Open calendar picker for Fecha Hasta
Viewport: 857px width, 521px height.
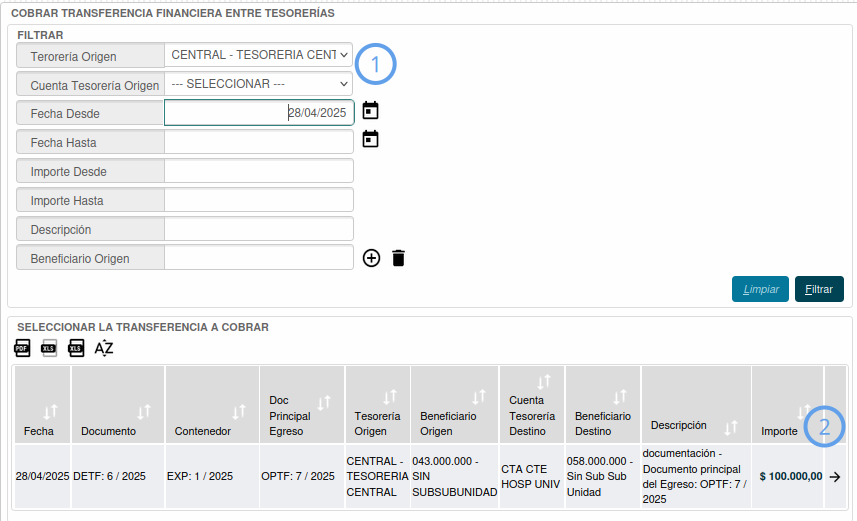tap(370, 140)
